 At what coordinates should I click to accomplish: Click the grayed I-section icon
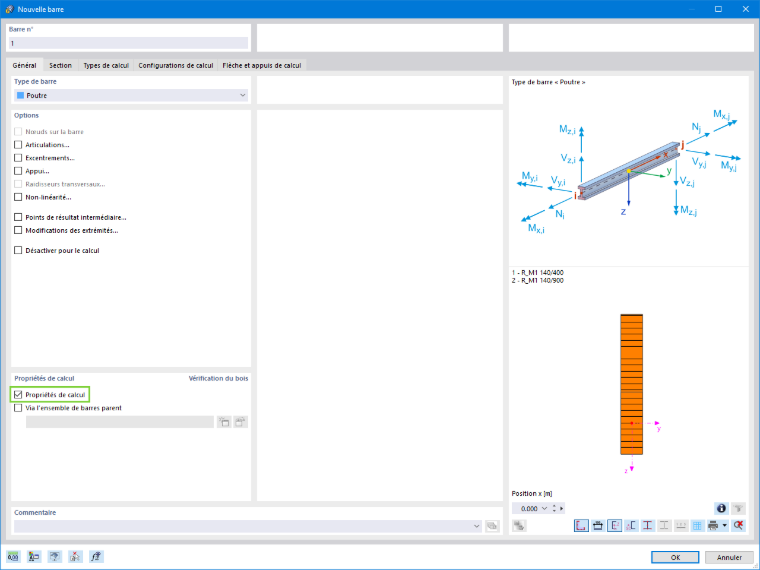[664, 525]
